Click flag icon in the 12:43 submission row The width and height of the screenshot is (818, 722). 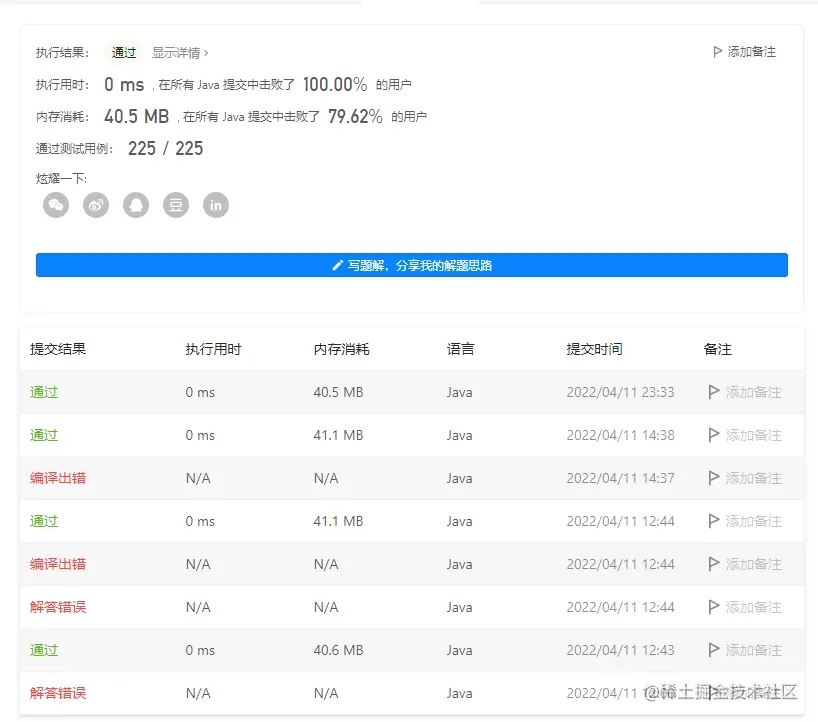[714, 650]
